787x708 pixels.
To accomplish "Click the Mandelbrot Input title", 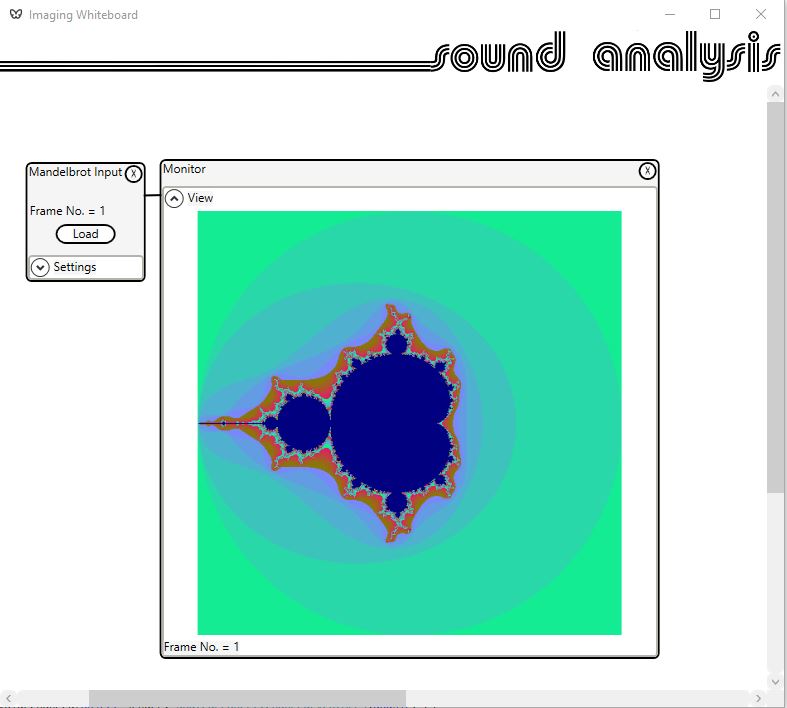I will pos(75,172).
